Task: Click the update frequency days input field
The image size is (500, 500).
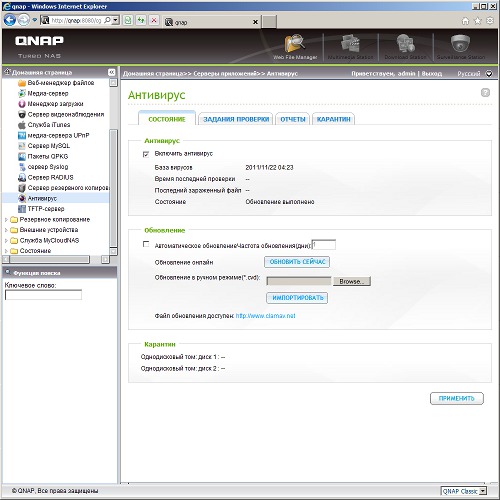Action: pyautogui.click(x=324, y=245)
